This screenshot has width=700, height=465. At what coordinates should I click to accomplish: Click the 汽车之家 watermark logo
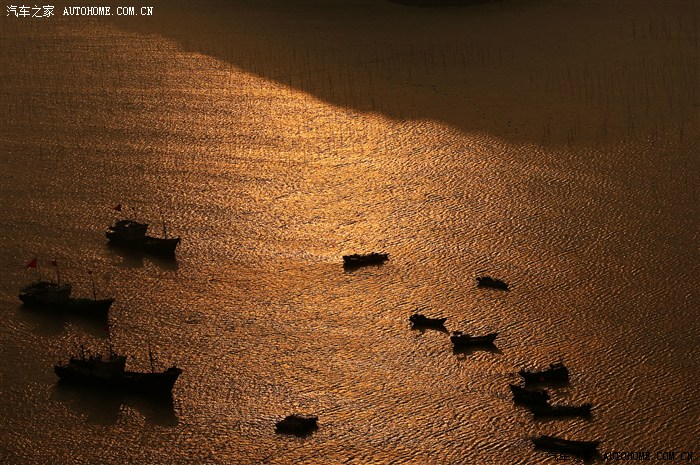30,11
